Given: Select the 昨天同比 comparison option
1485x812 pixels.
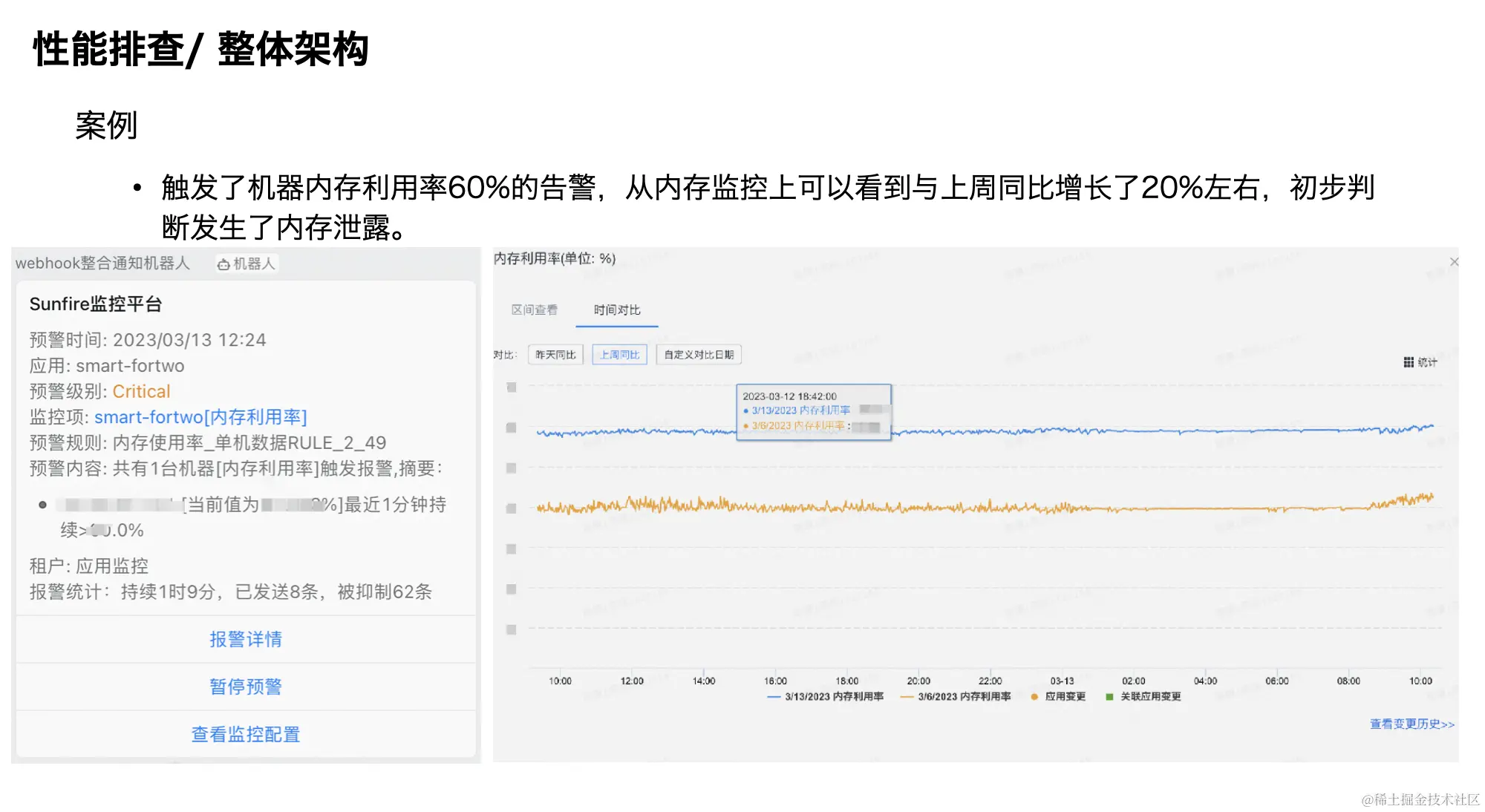Looking at the screenshot, I should [555, 355].
